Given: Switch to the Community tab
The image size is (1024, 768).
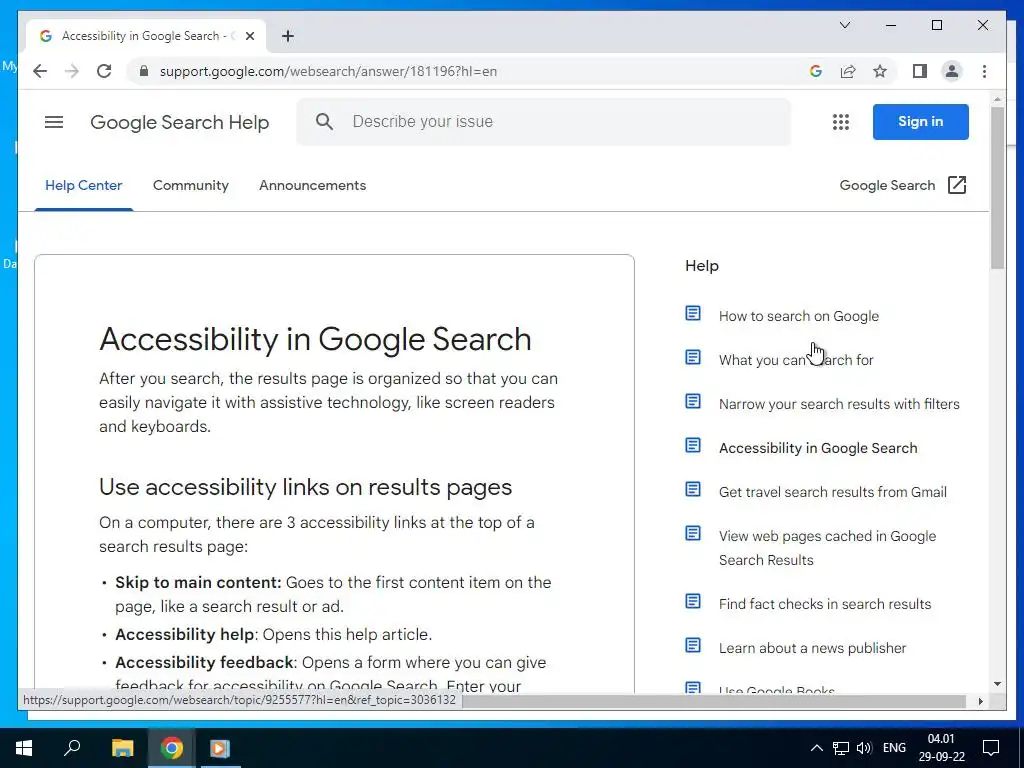Looking at the screenshot, I should 191,185.
